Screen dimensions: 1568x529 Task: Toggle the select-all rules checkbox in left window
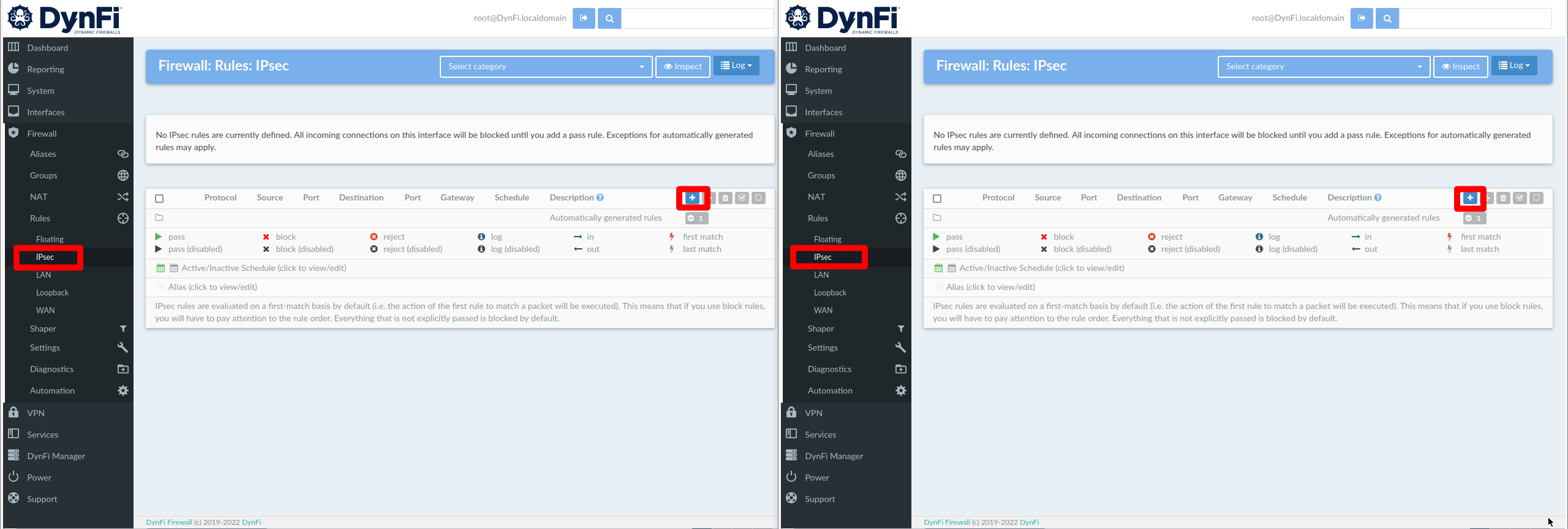tap(159, 199)
